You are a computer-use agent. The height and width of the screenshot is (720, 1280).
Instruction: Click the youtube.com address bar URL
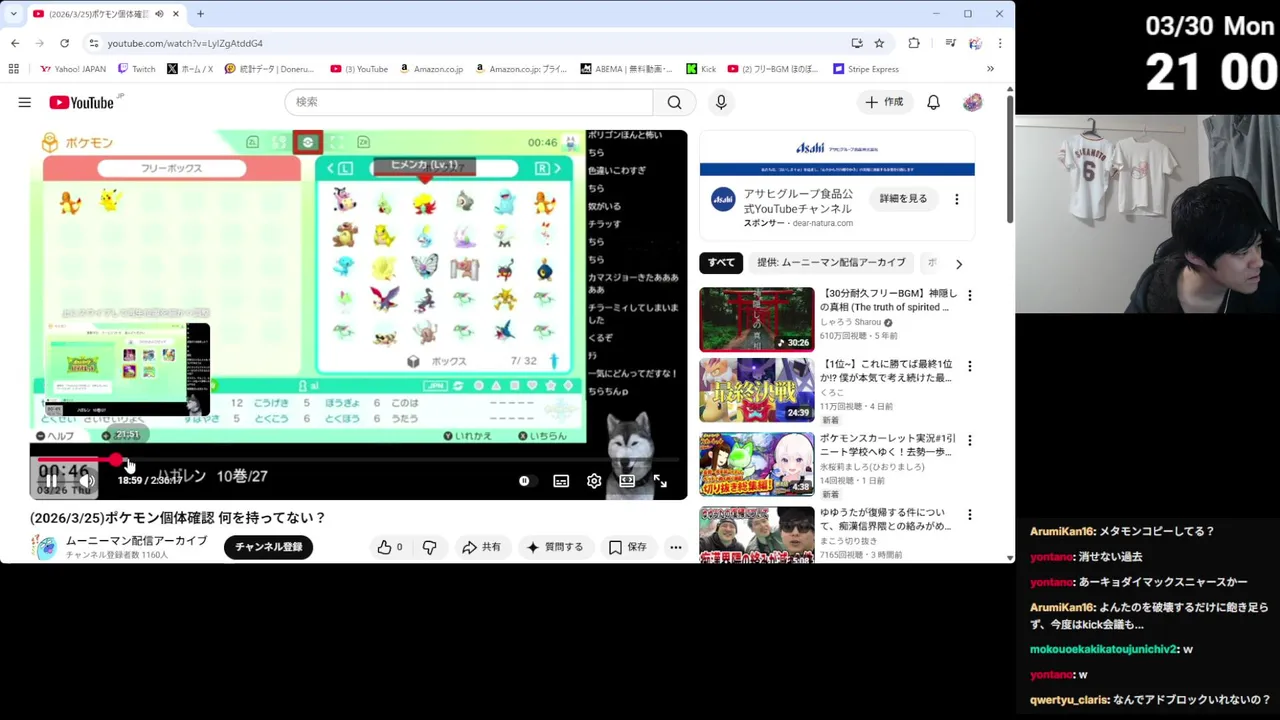click(x=185, y=43)
